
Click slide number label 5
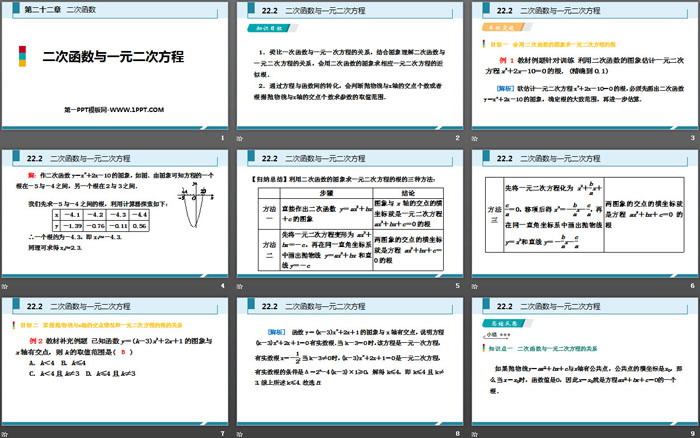[x=457, y=286]
